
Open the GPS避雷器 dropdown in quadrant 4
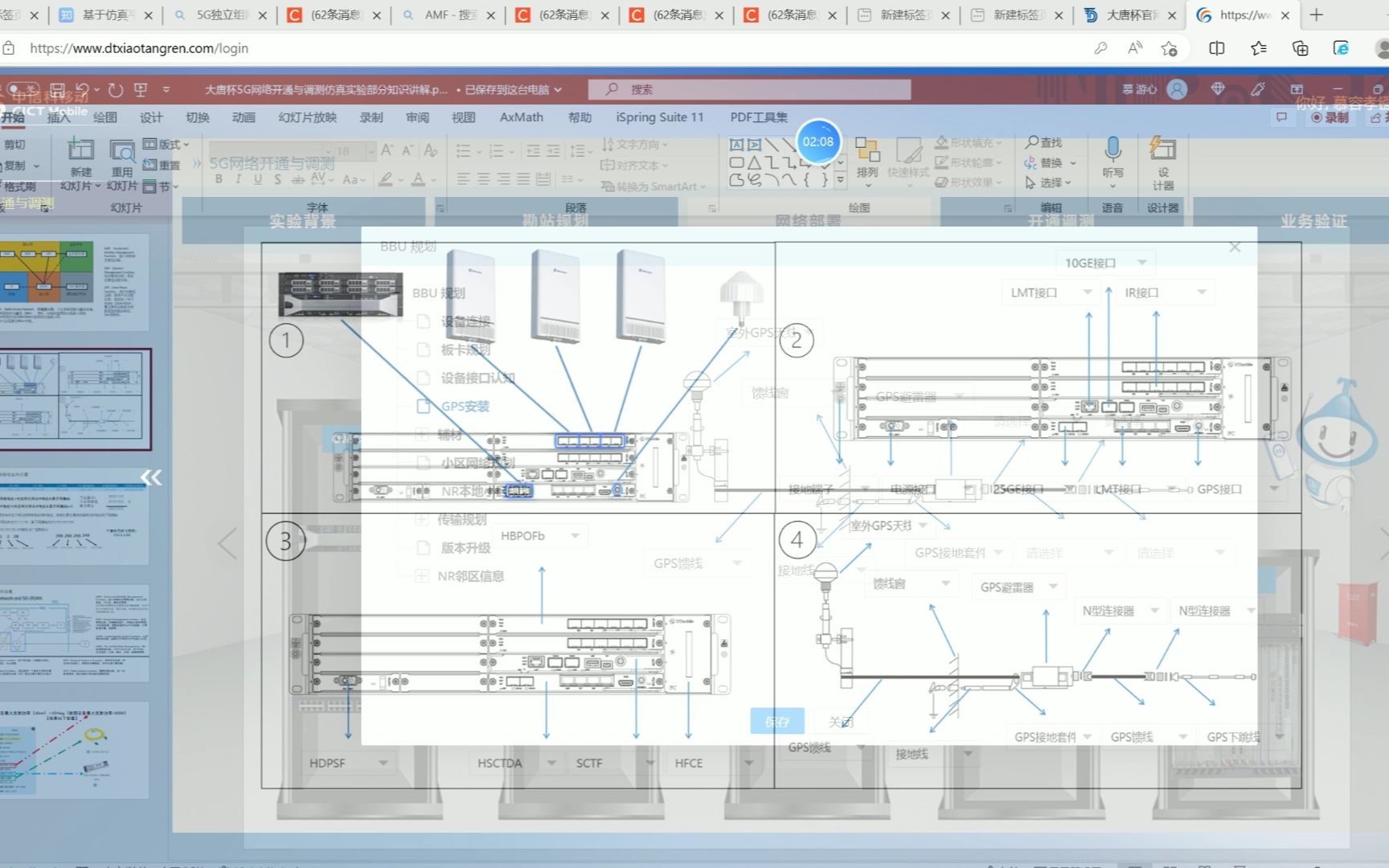click(1018, 588)
